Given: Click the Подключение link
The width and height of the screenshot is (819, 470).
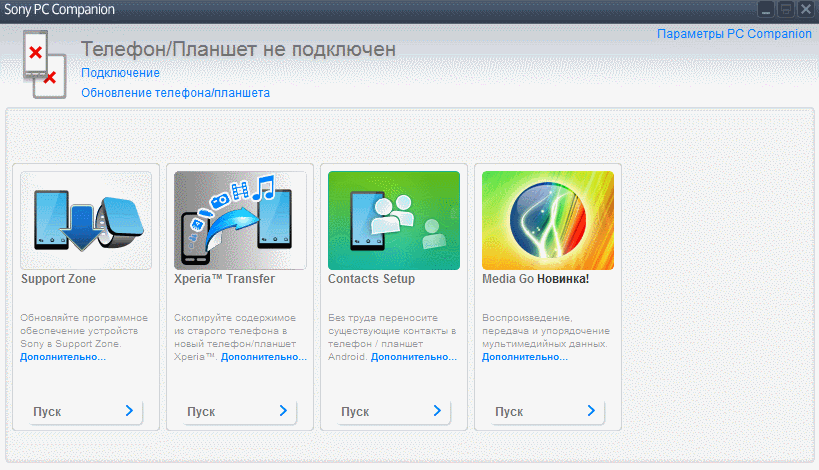Looking at the screenshot, I should 120,73.
